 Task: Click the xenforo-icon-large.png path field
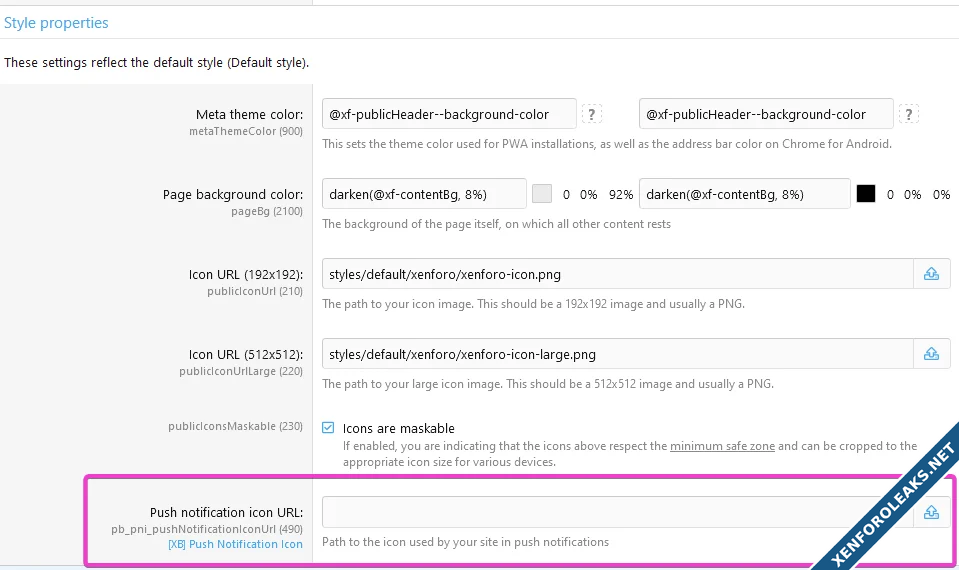(x=617, y=353)
